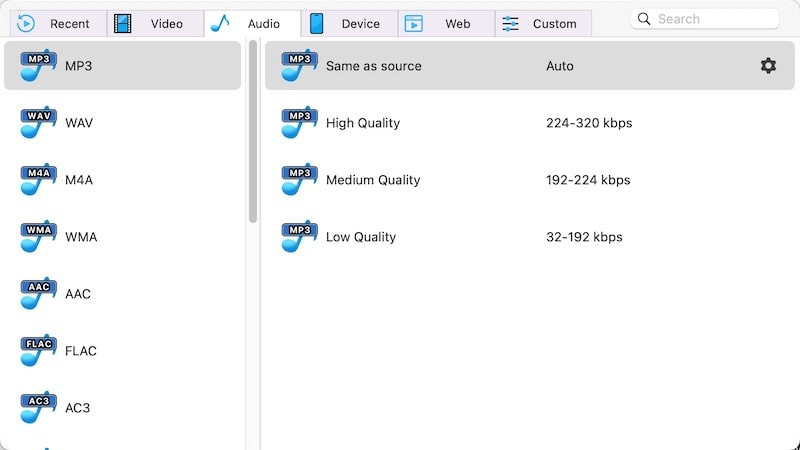Viewport: 800px width, 450px height.
Task: Choose the AC3 format icon
Action: pyautogui.click(x=38, y=408)
